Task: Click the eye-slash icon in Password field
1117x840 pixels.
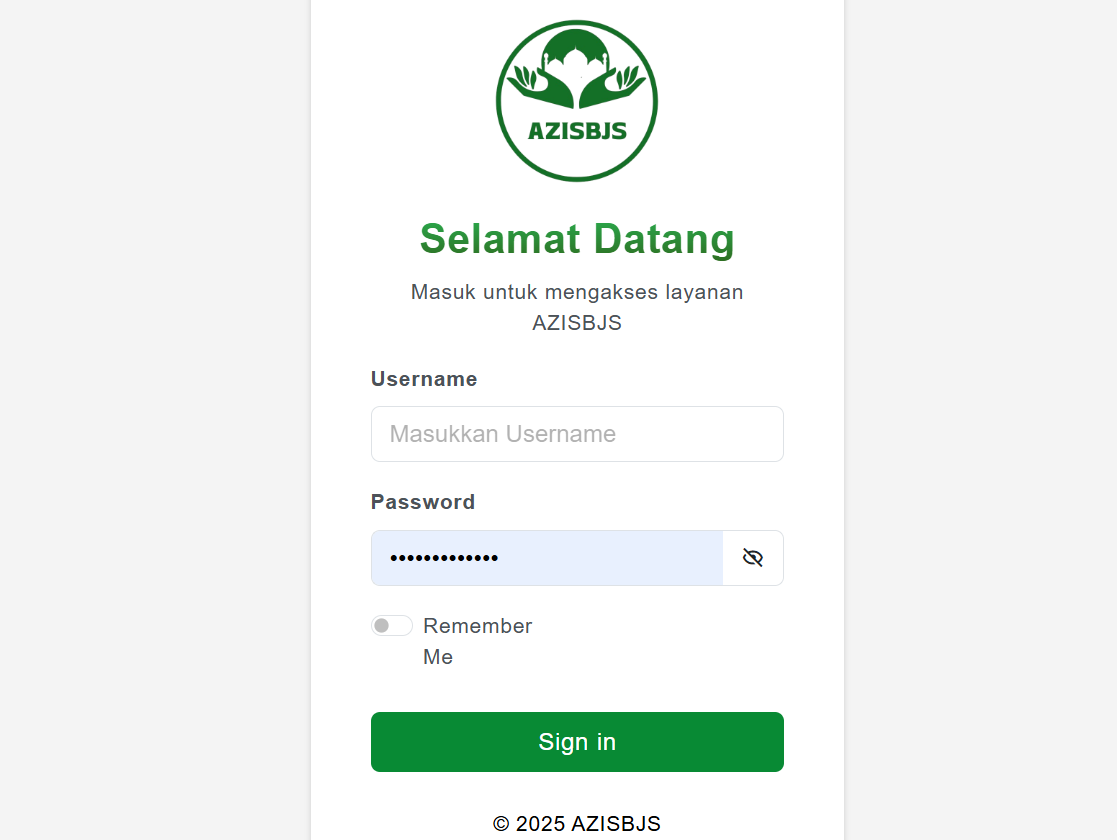Action: point(753,558)
